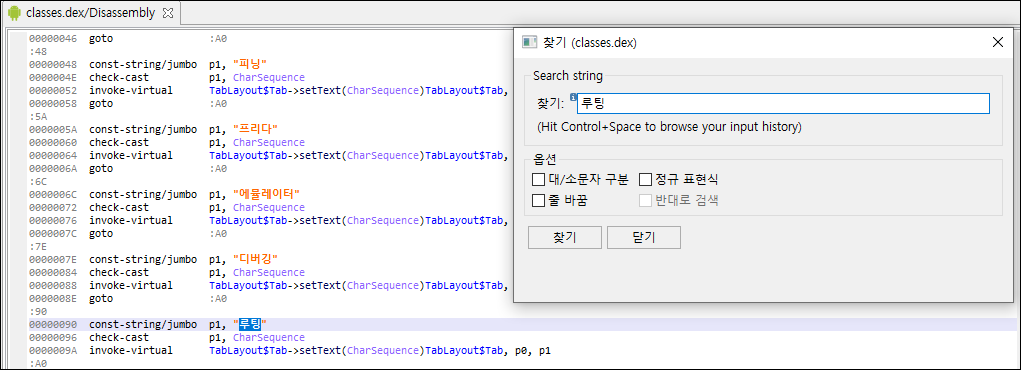The width and height of the screenshot is (1021, 370).
Task: Click goto at address 0000008E
Action: coord(101,298)
